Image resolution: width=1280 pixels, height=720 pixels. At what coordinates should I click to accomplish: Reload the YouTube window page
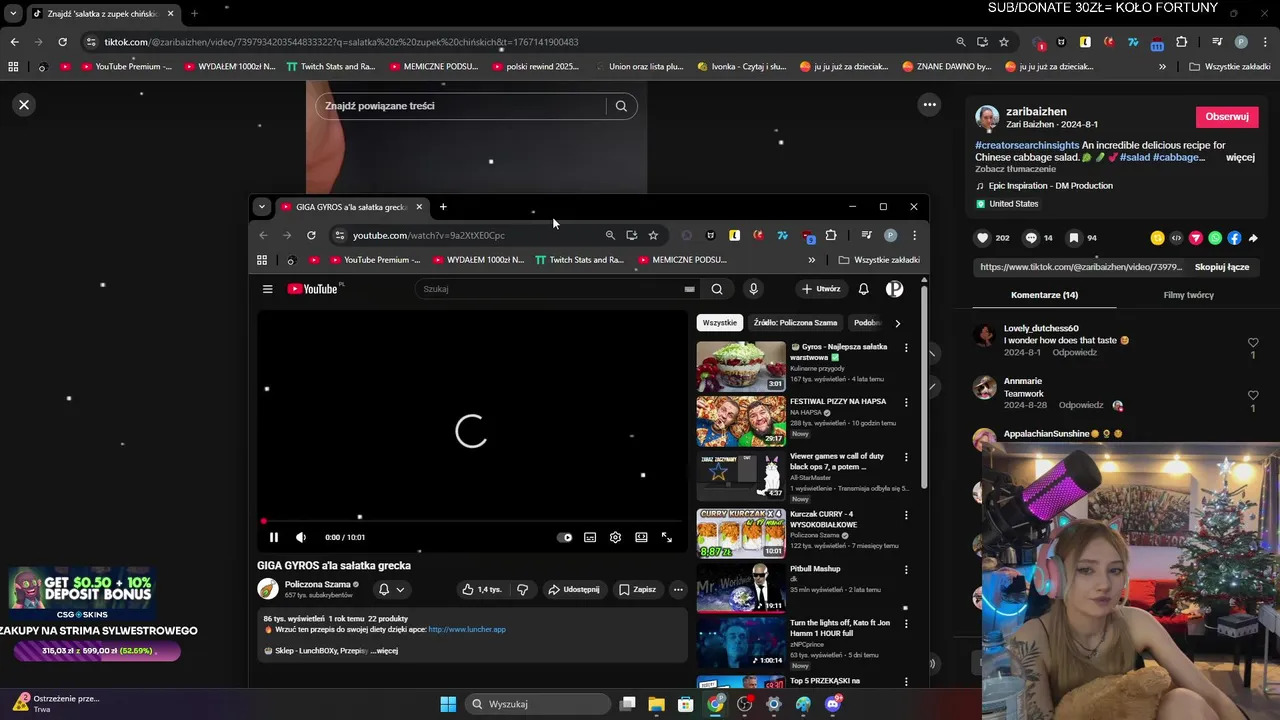[311, 235]
